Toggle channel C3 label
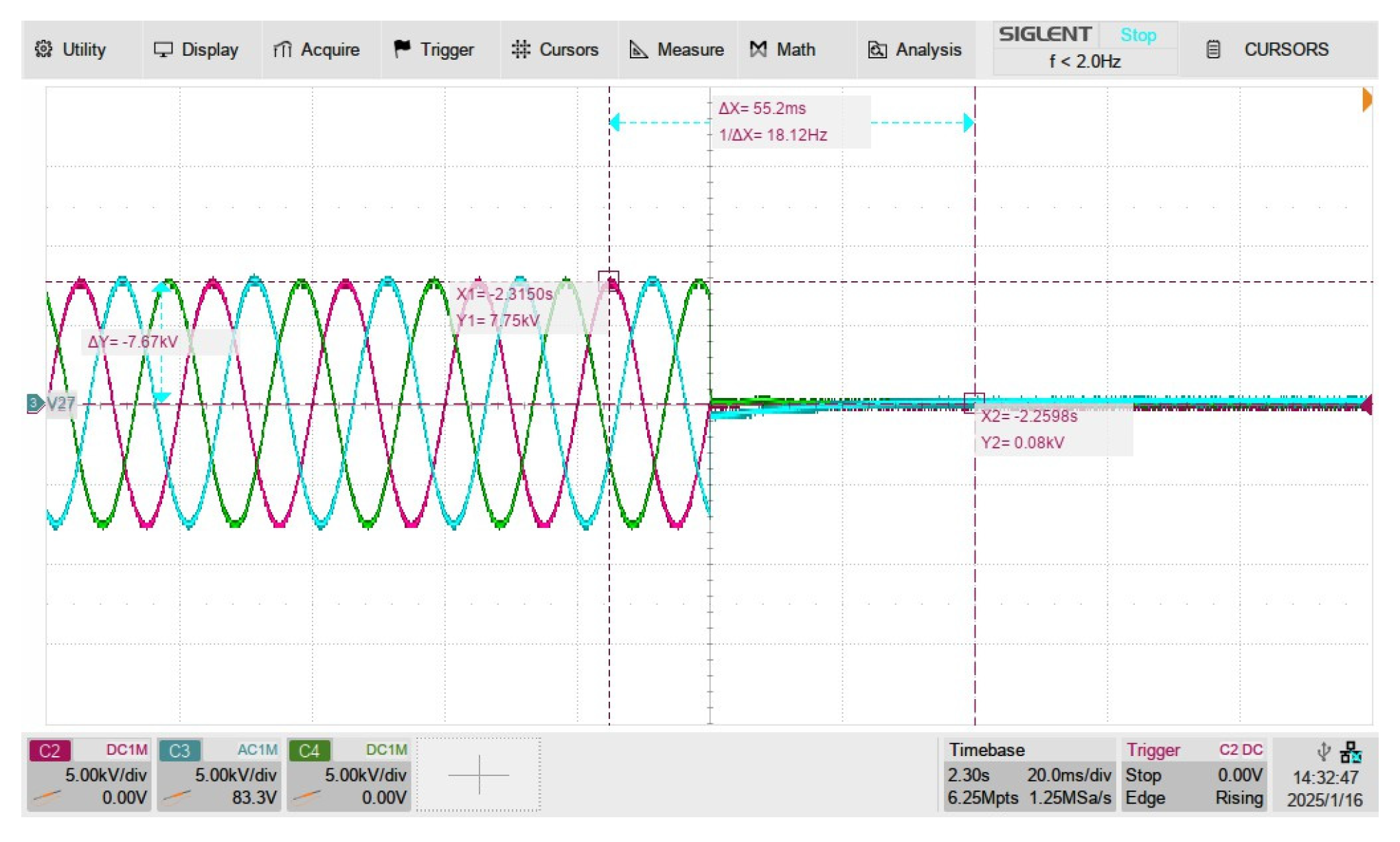 click(x=179, y=751)
